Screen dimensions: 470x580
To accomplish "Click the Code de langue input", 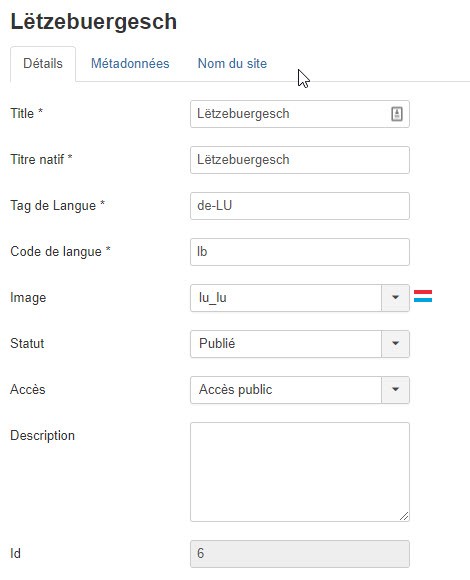I will tap(300, 252).
